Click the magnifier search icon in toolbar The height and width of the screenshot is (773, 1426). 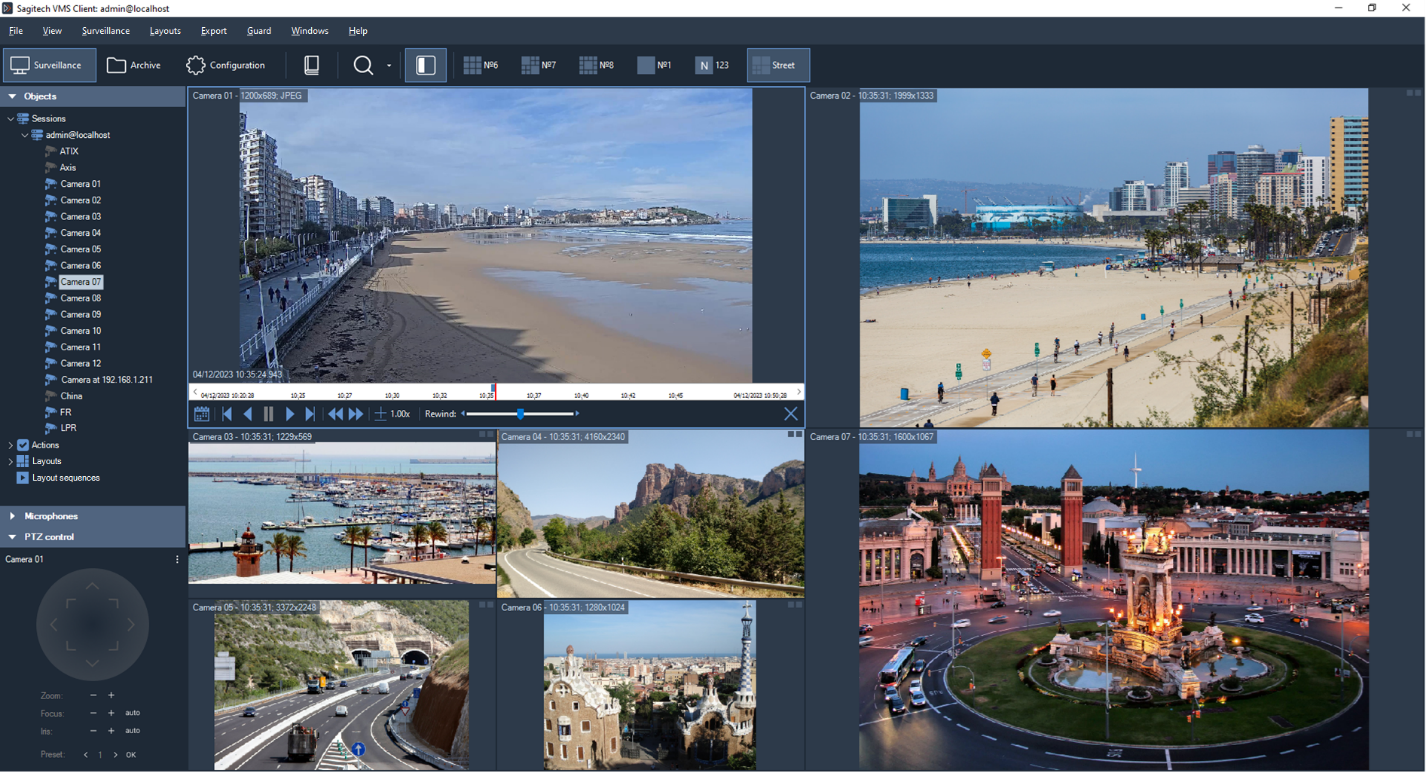(x=363, y=65)
